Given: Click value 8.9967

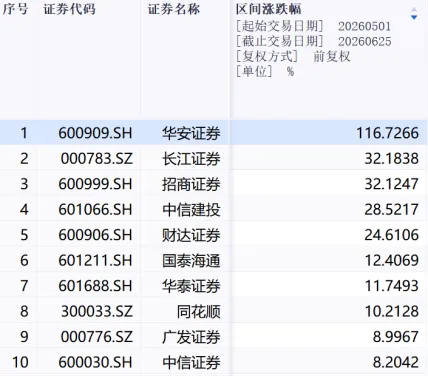Looking at the screenshot, I should tap(395, 337).
